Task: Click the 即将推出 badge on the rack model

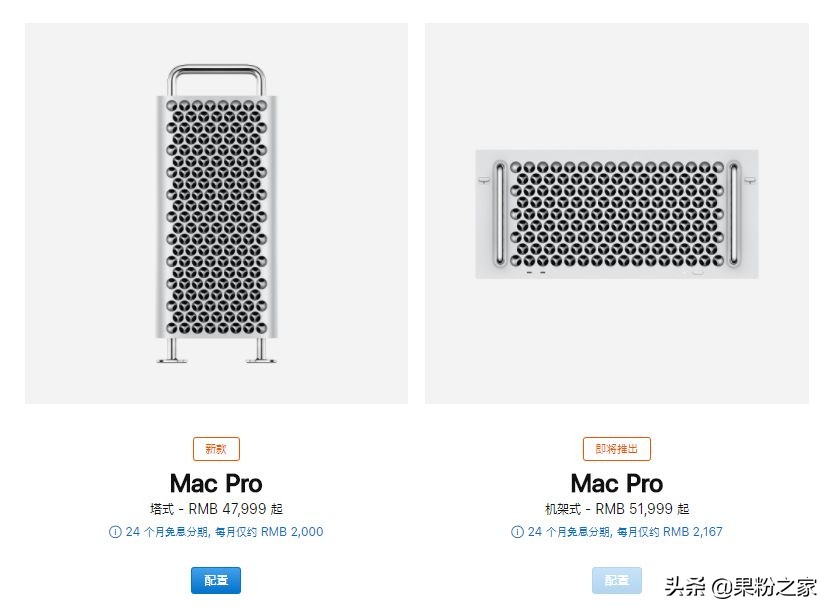Action: pyautogui.click(x=616, y=449)
